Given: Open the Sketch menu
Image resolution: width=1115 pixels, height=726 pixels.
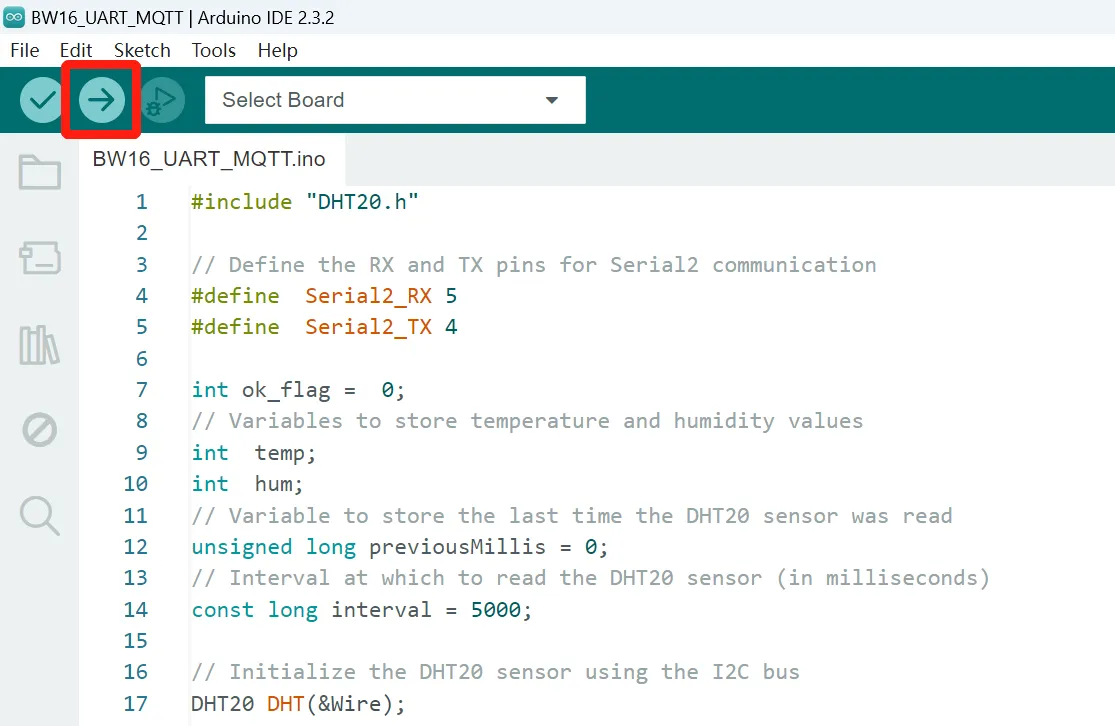Looking at the screenshot, I should (x=142, y=50).
